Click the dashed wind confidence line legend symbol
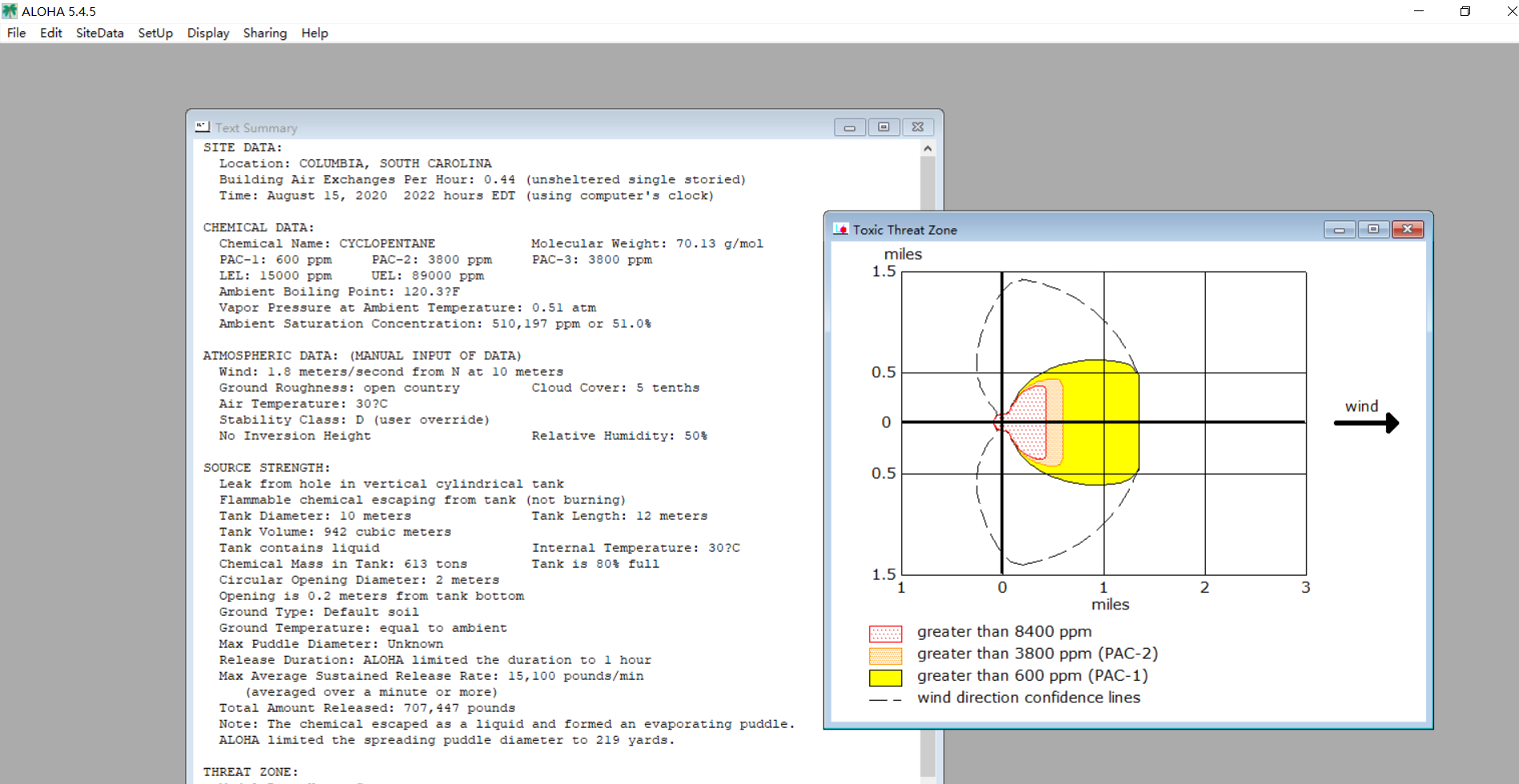This screenshot has height=784, width=1519. [885, 699]
